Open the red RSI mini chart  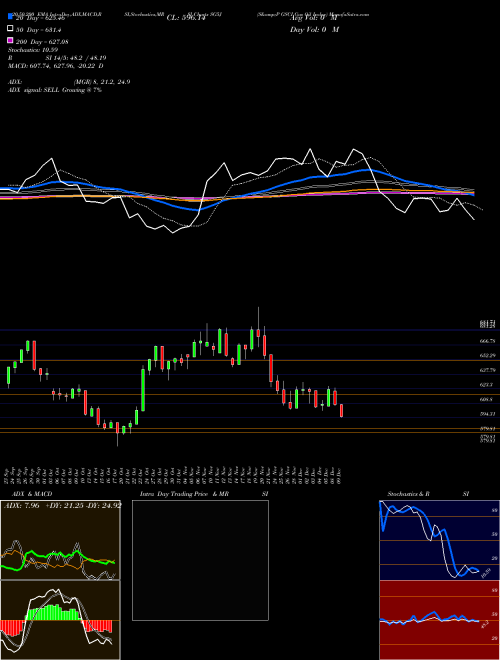click(439, 620)
